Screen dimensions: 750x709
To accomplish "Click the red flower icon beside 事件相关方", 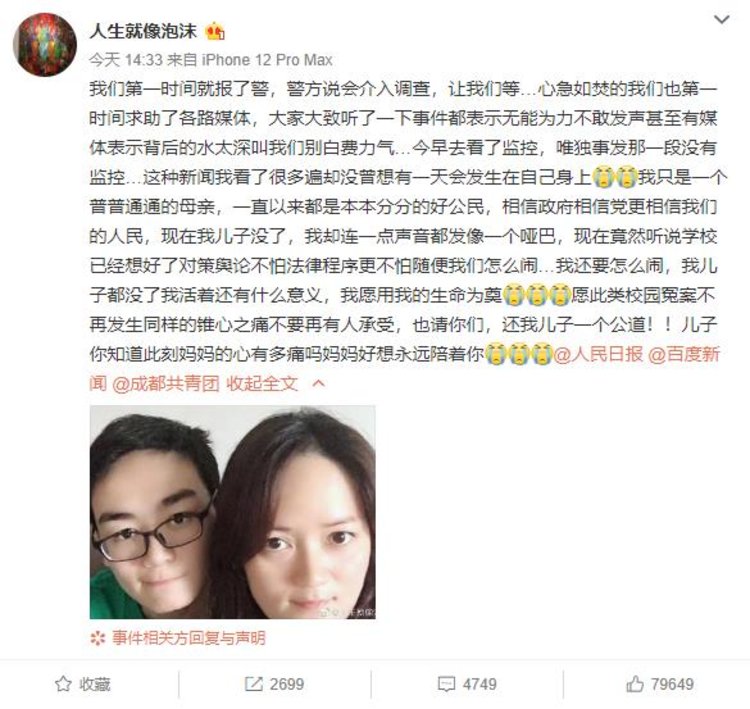I will pyautogui.click(x=98, y=638).
